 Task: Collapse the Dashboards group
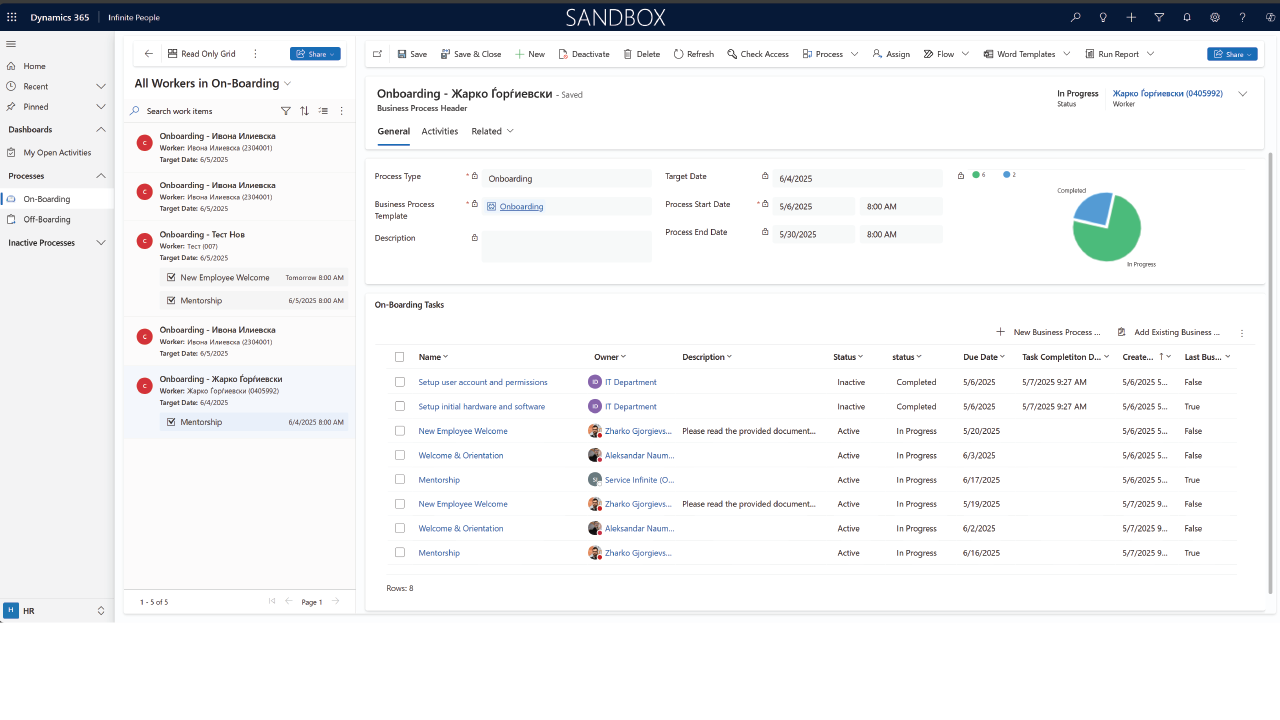(x=101, y=129)
